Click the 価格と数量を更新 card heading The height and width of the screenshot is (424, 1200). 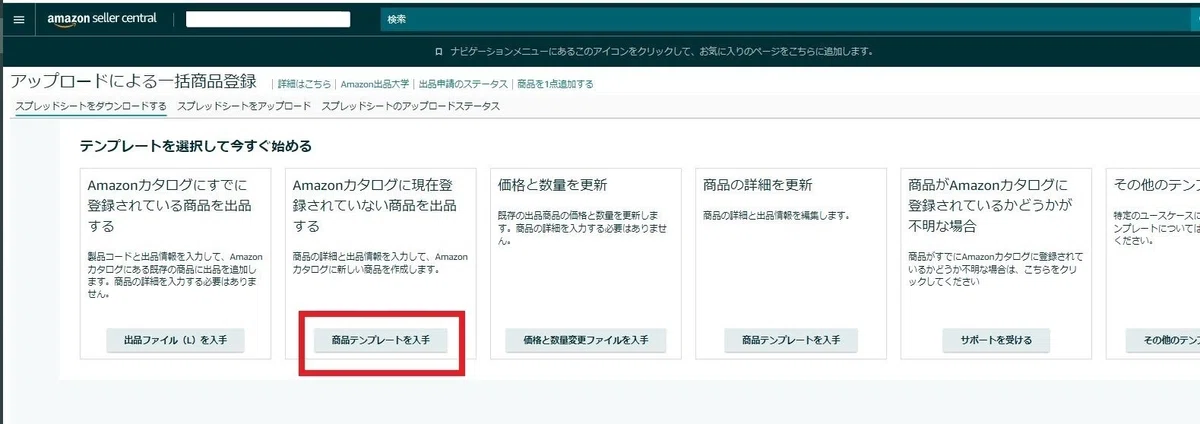(x=552, y=185)
